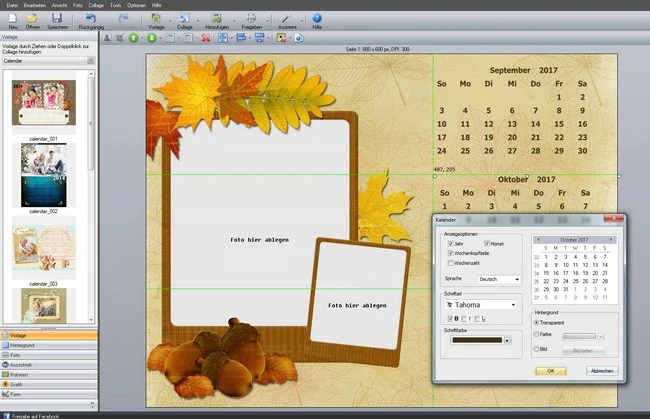Toggle the Jahr checkbox
The image size is (650, 419).
[450, 244]
